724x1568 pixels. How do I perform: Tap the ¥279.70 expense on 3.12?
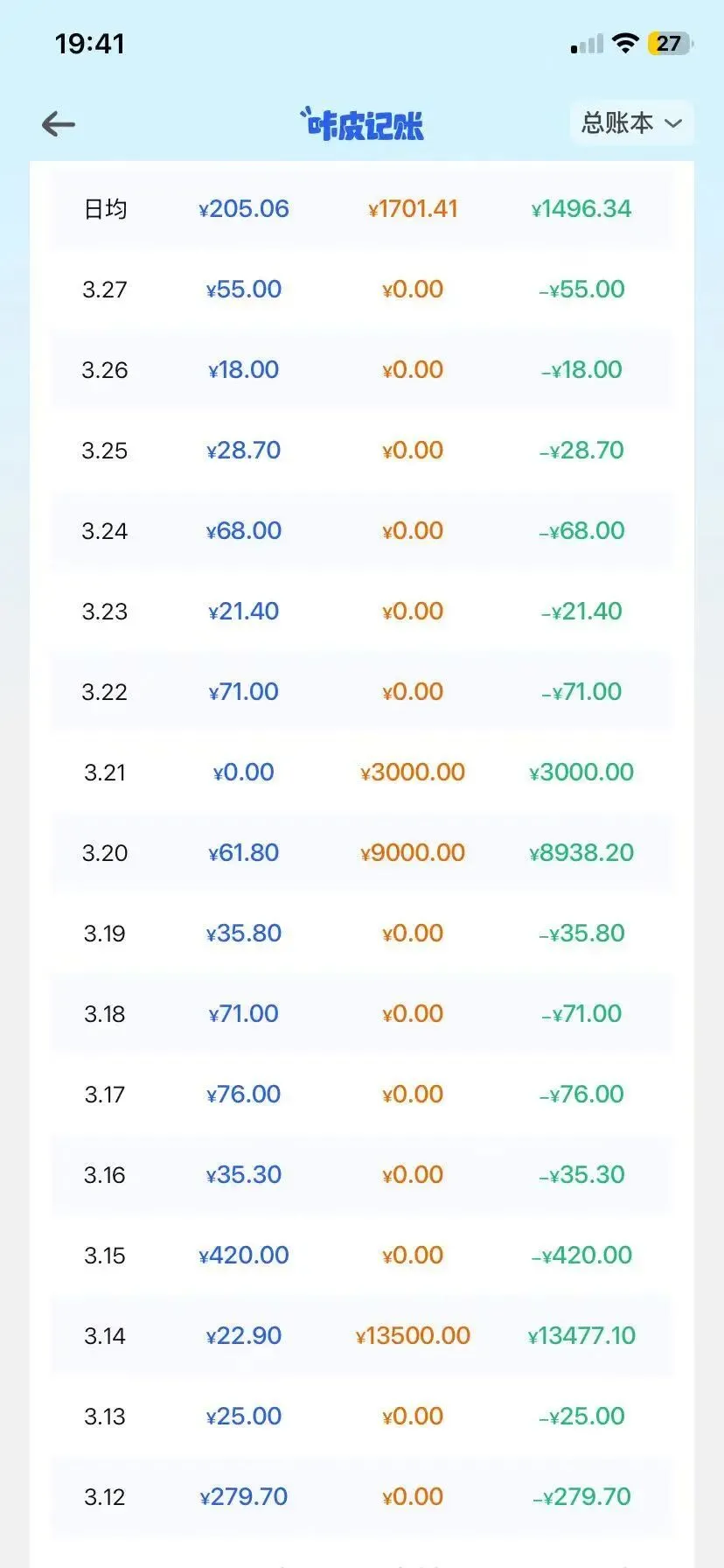(x=244, y=1497)
